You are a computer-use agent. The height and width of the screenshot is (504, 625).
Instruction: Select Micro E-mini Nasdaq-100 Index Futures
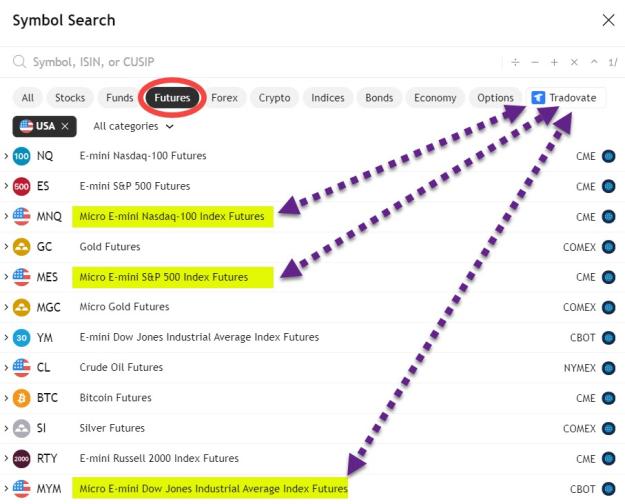pyautogui.click(x=172, y=217)
